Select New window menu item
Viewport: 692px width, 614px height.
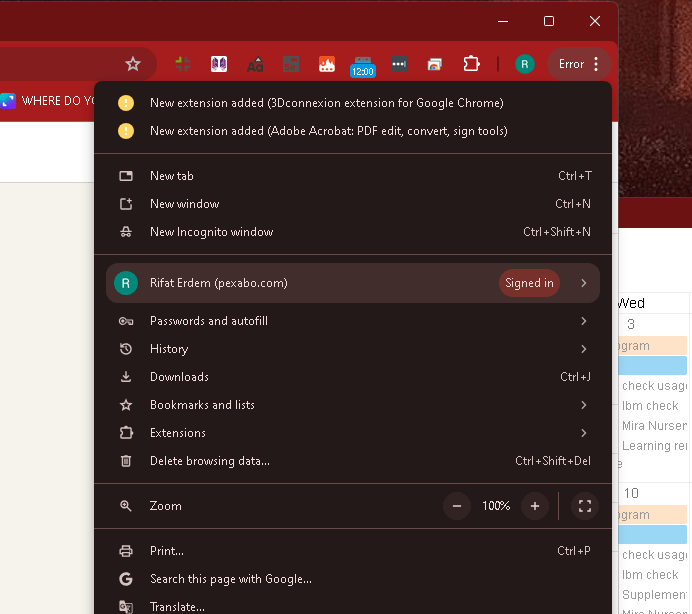353,204
